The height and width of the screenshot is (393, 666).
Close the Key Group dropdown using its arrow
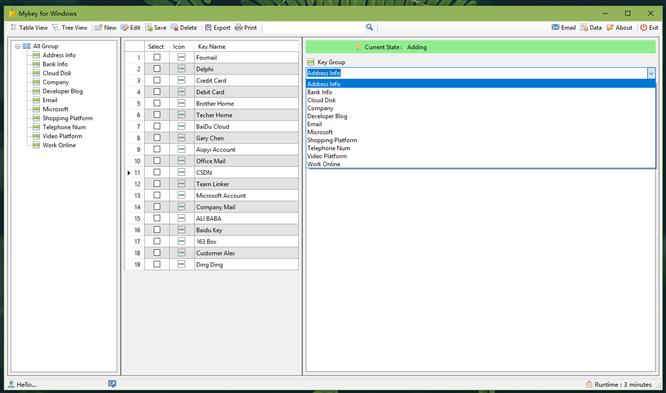coord(651,73)
